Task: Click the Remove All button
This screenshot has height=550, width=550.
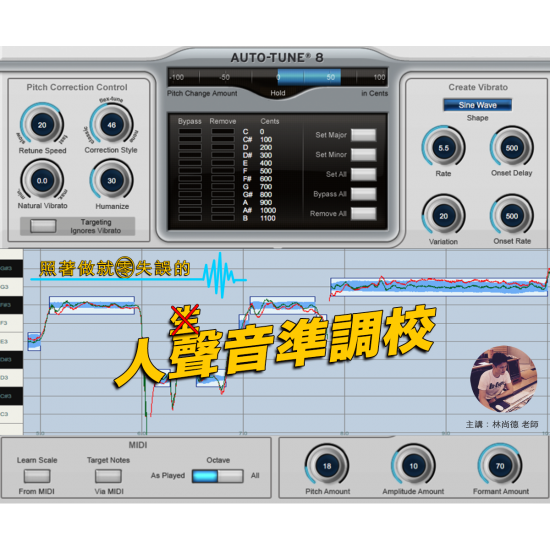Action: (363, 213)
